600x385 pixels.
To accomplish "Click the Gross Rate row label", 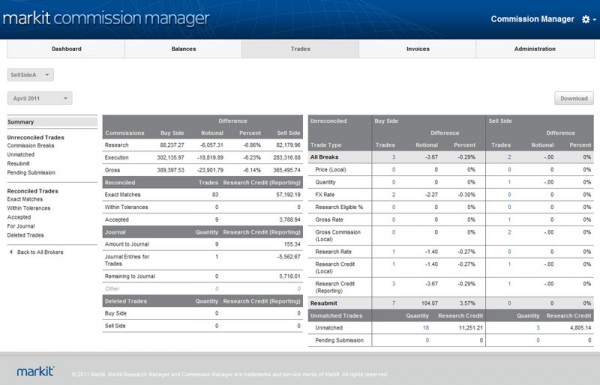I will tap(329, 220).
